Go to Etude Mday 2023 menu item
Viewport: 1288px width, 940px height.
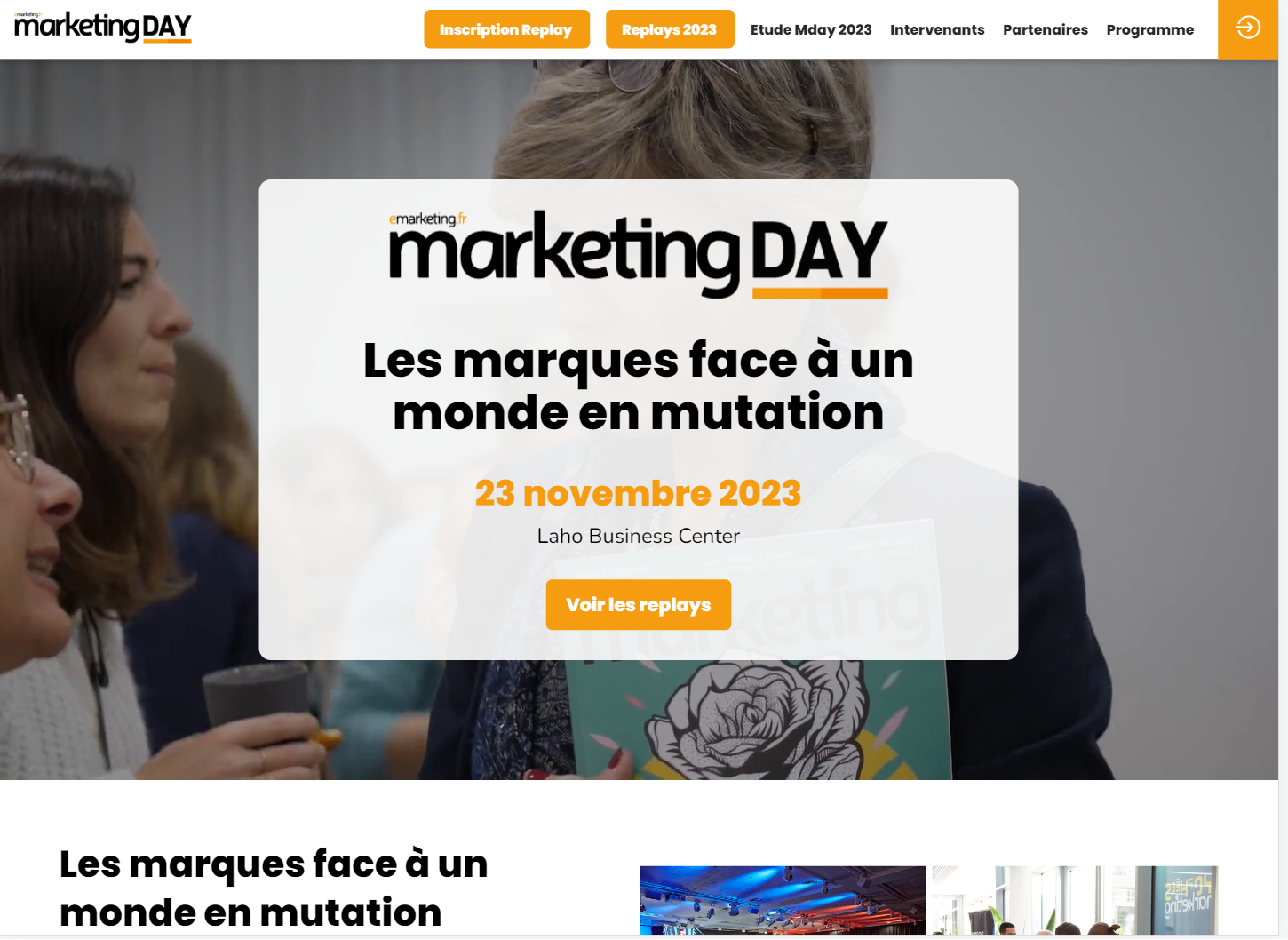pos(811,29)
